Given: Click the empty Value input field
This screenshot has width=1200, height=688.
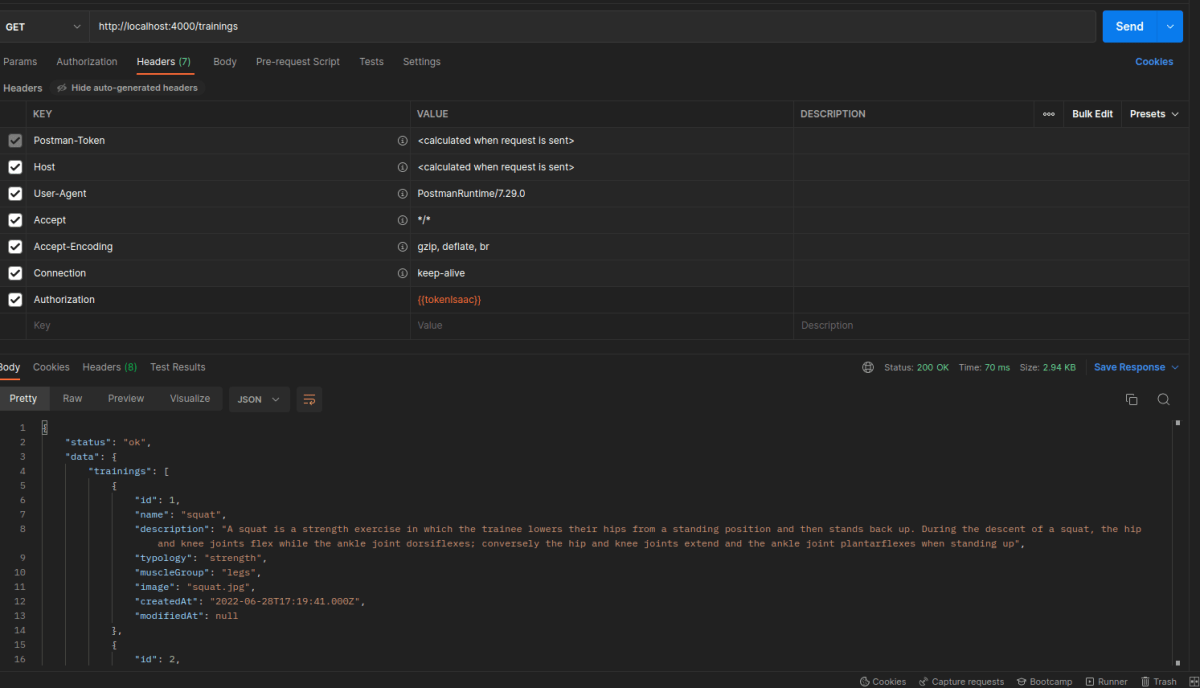Looking at the screenshot, I should (602, 326).
